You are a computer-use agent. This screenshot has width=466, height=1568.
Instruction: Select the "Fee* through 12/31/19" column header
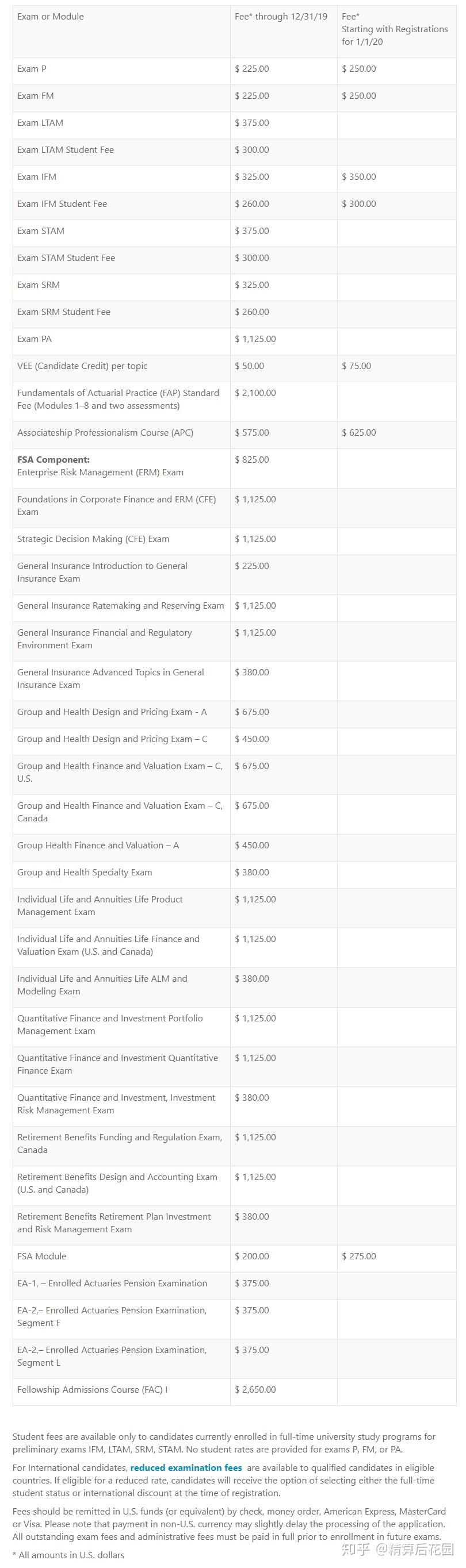(x=281, y=17)
